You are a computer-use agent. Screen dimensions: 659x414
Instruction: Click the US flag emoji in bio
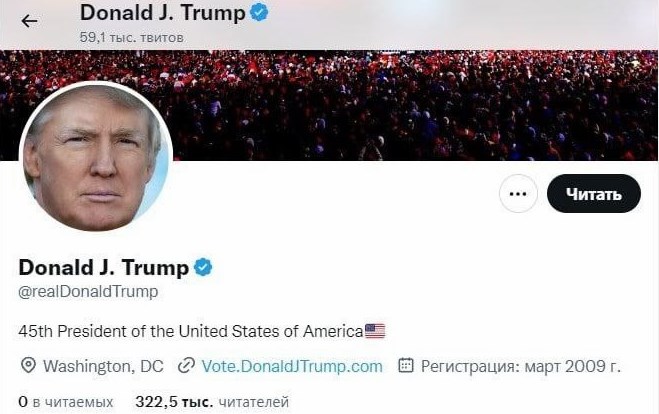click(375, 331)
